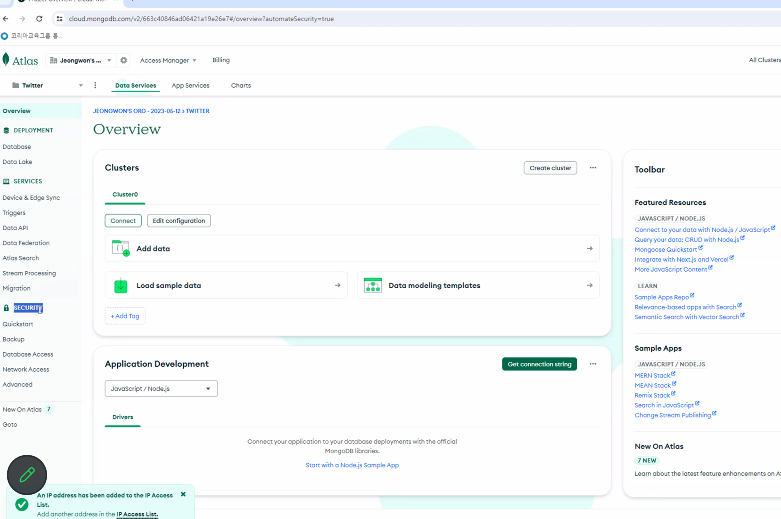
Task: Open Data Lake in the sidebar
Action: coord(17,162)
